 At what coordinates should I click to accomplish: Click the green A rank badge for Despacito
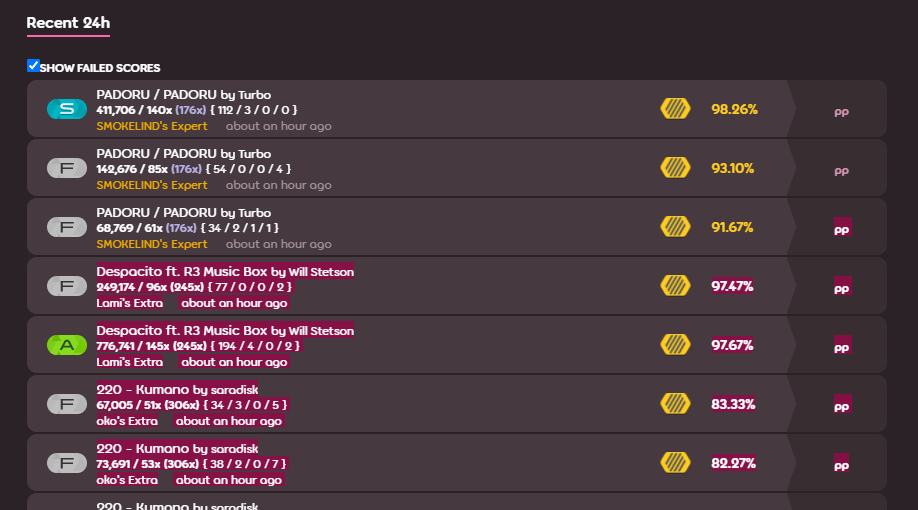point(67,345)
